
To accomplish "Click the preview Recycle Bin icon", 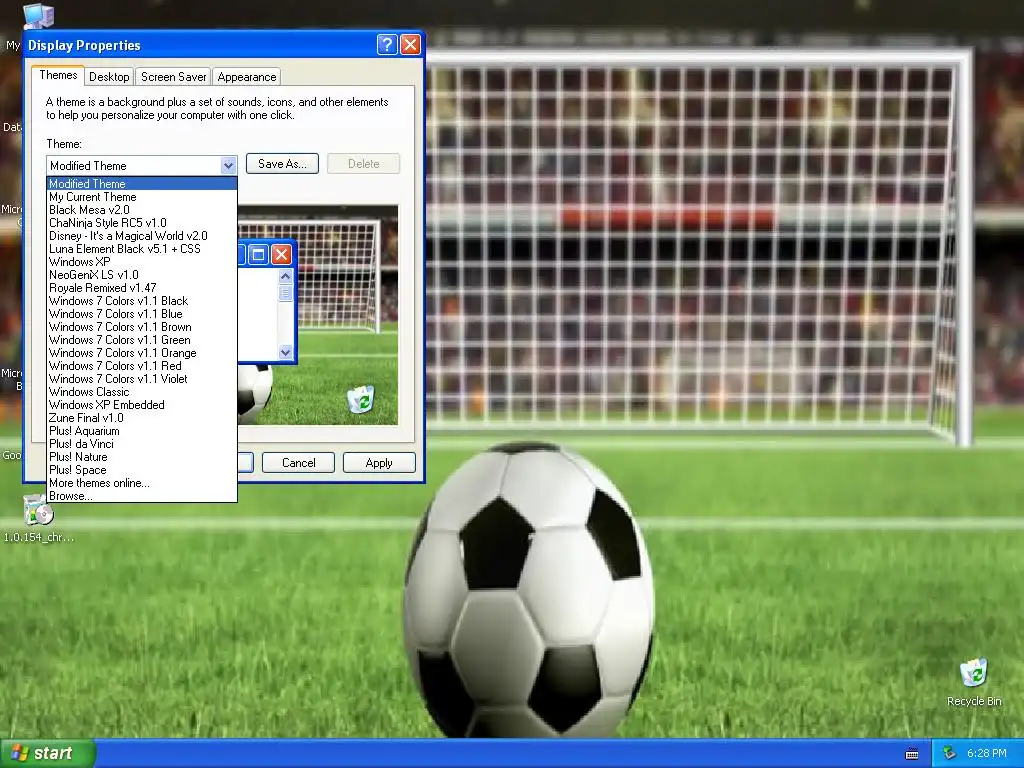I will point(360,399).
